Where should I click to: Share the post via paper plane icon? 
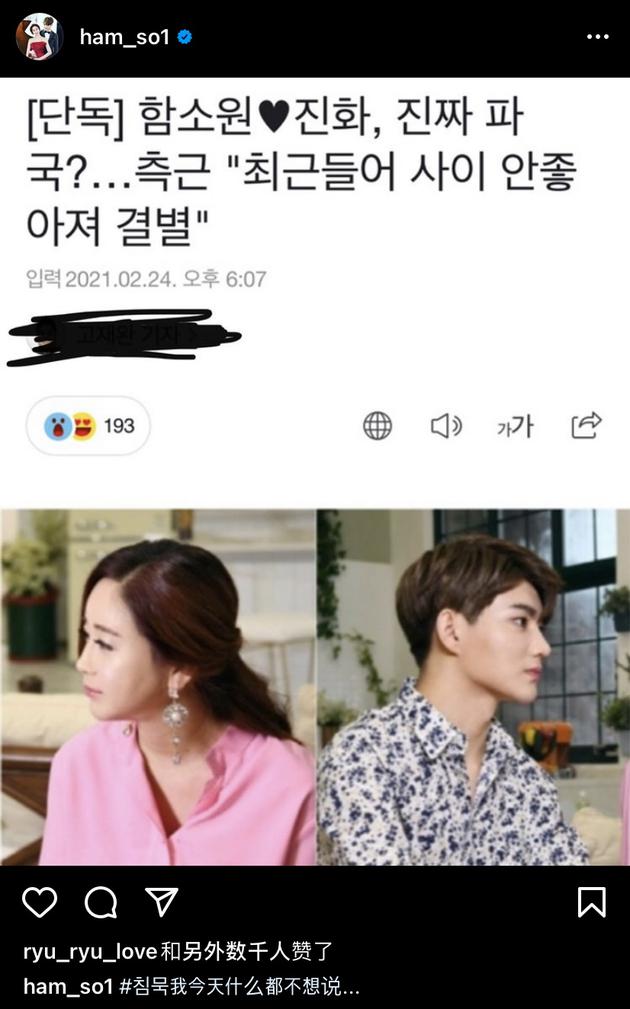pos(161,902)
